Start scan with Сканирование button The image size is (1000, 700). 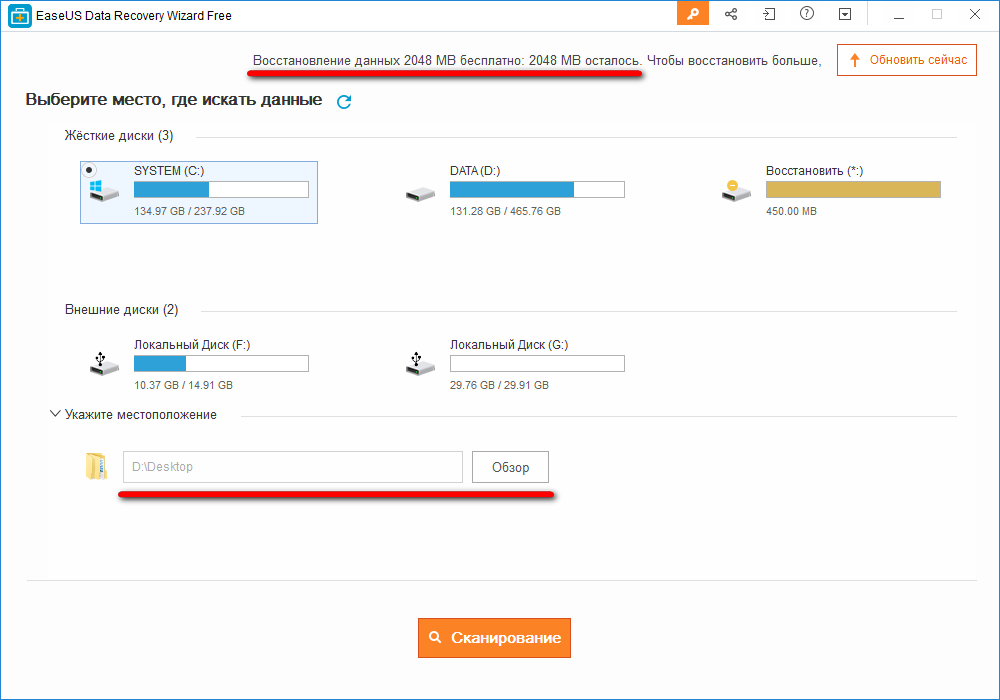tap(494, 638)
